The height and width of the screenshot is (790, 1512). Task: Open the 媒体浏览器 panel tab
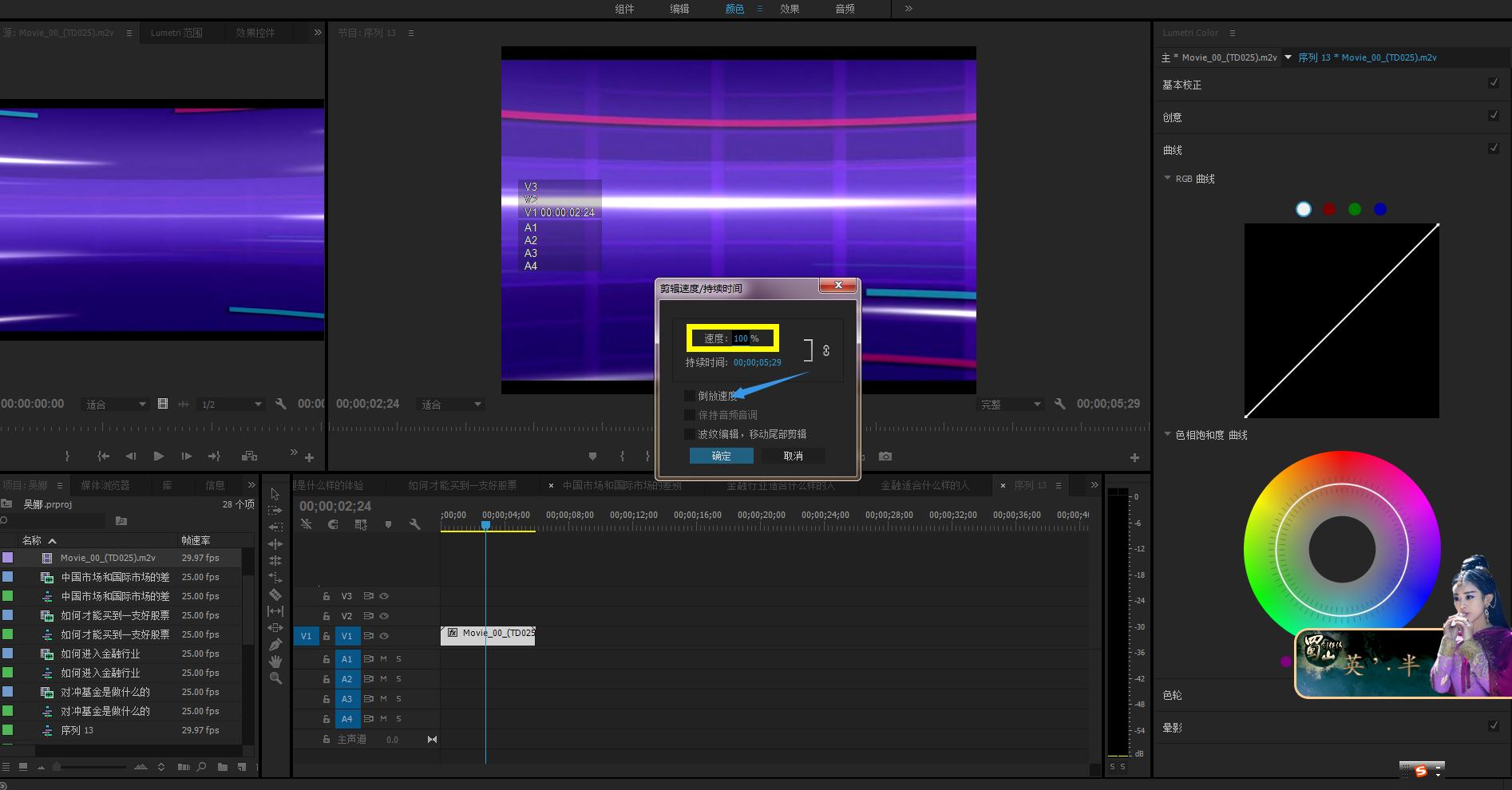click(105, 485)
